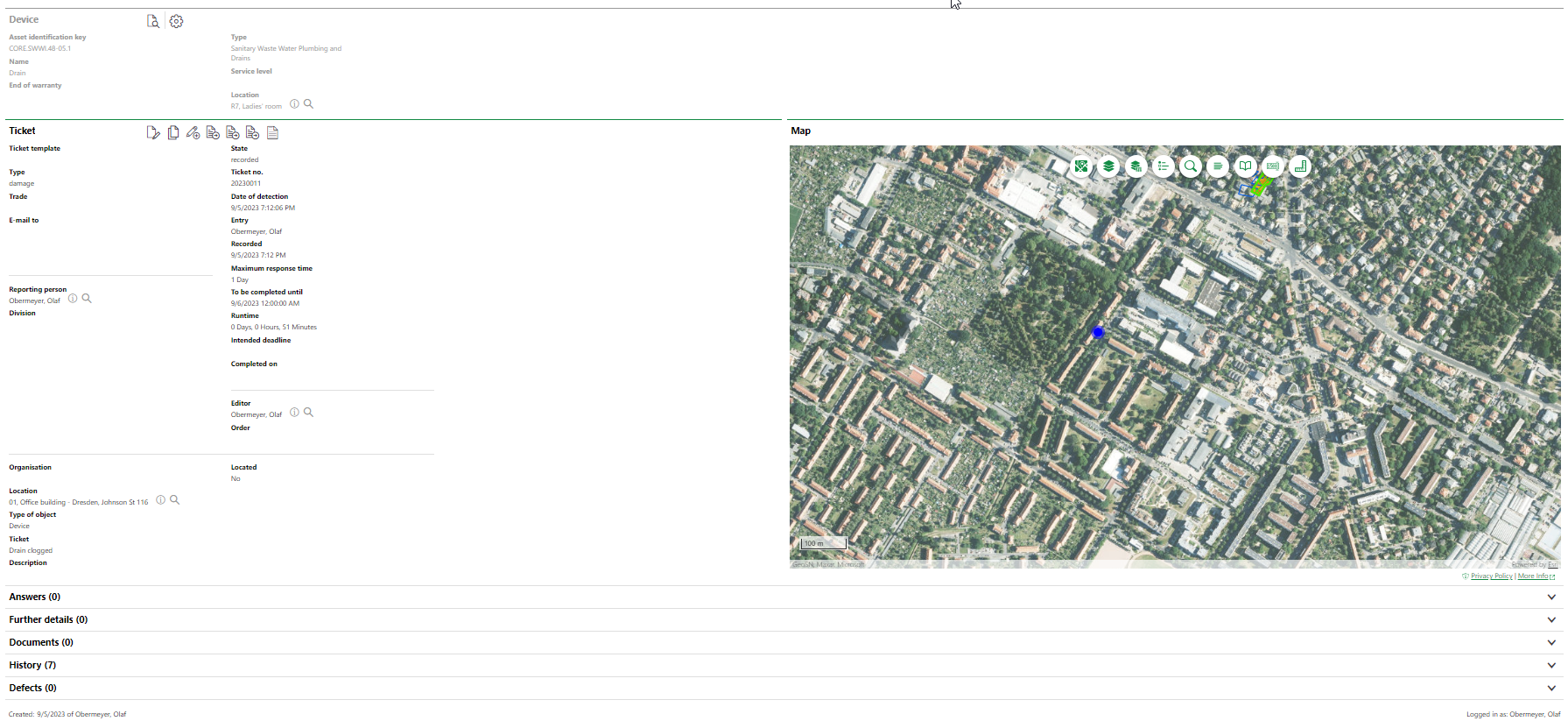This screenshot has width=1568, height=721.
Task: Click the map bookmarks book icon
Action: pos(1245,166)
